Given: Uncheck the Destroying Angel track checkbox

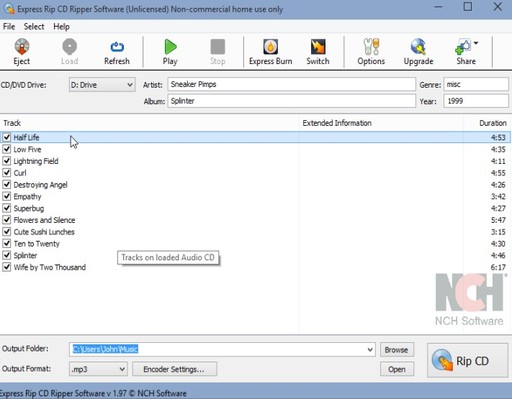Looking at the screenshot, I should (x=7, y=184).
